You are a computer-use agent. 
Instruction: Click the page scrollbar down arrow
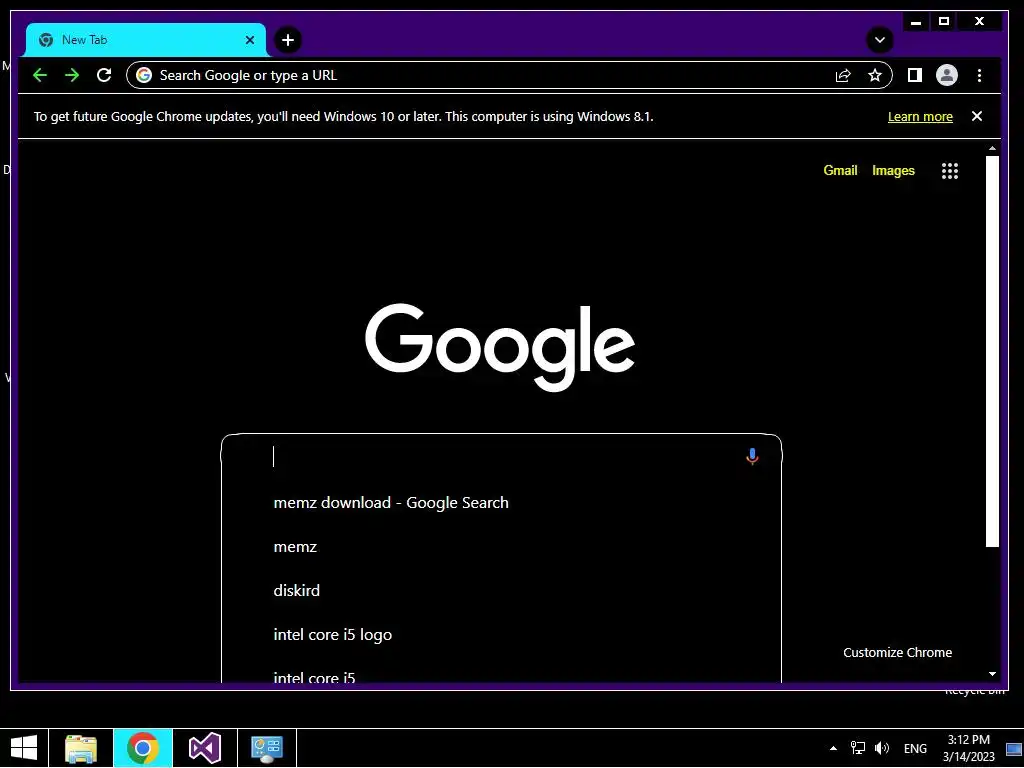pos(992,674)
